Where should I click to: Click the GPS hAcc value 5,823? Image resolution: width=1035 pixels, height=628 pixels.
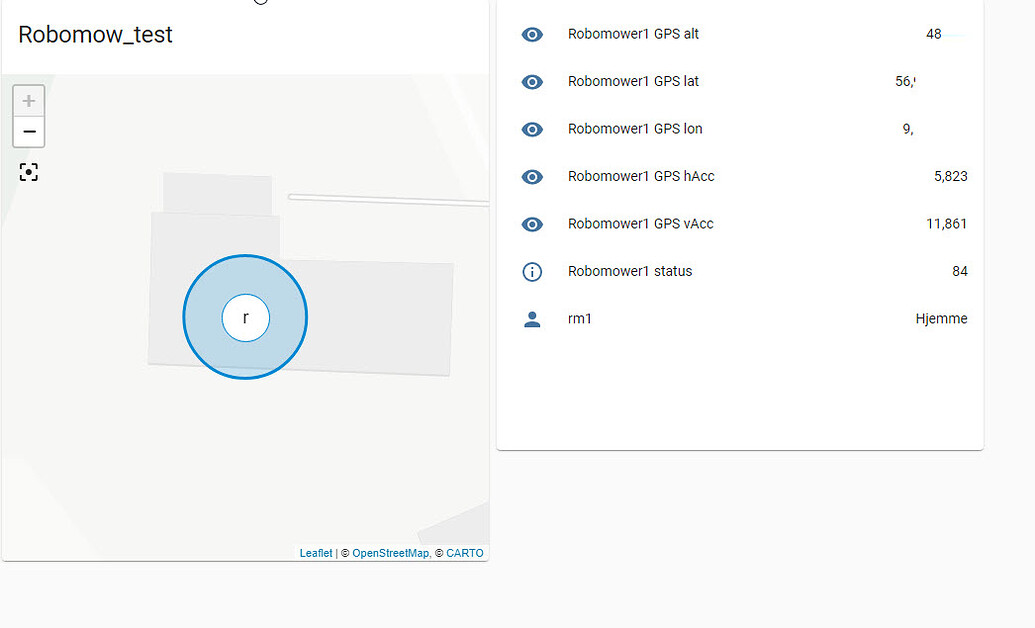[x=949, y=176]
